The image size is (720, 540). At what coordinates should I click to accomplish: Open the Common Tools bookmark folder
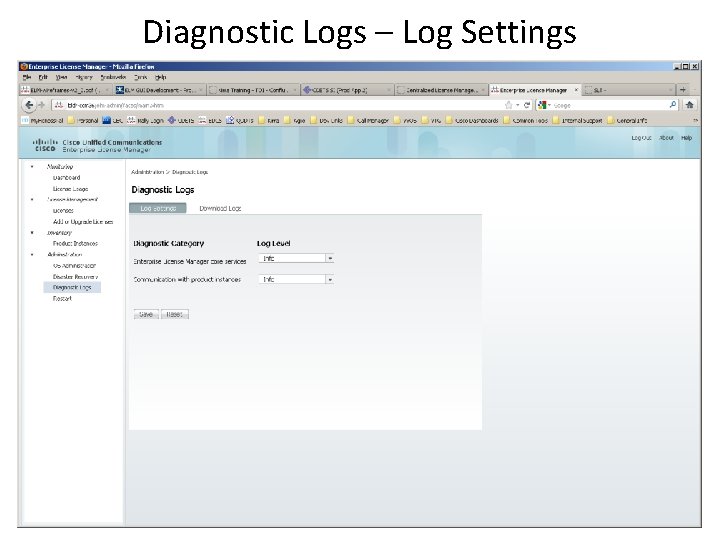526,120
